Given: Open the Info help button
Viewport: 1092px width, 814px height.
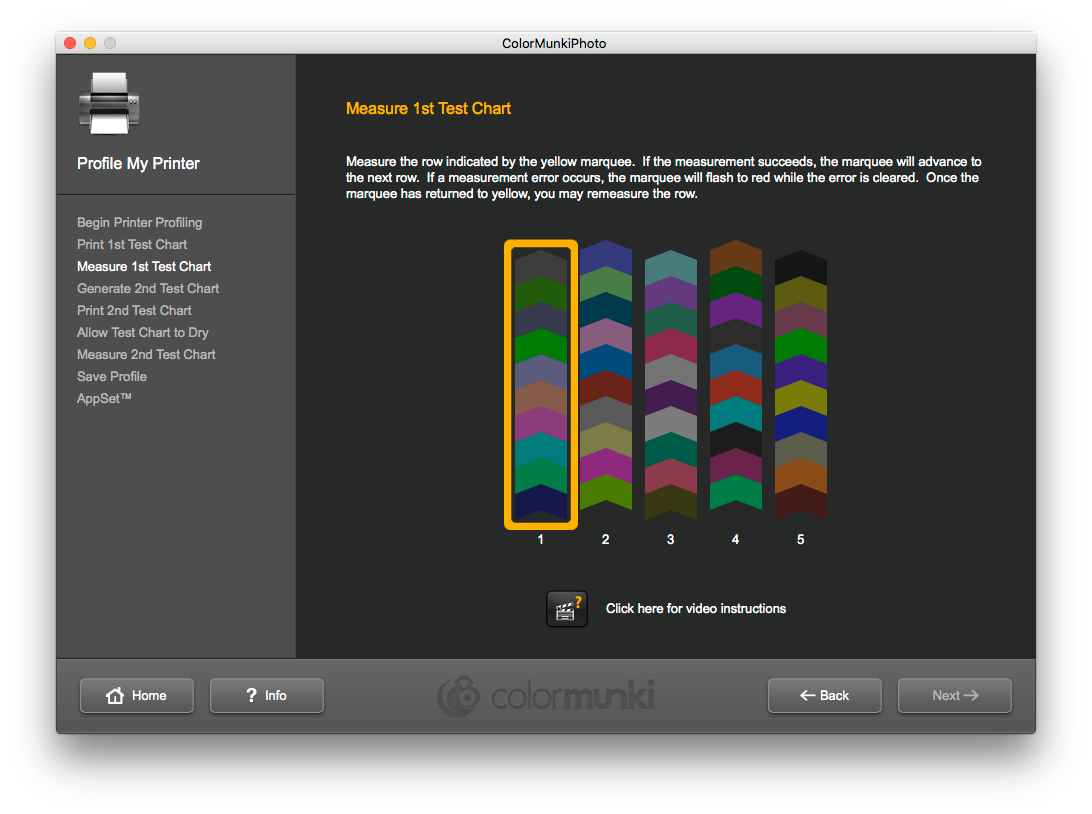Looking at the screenshot, I should 267,696.
